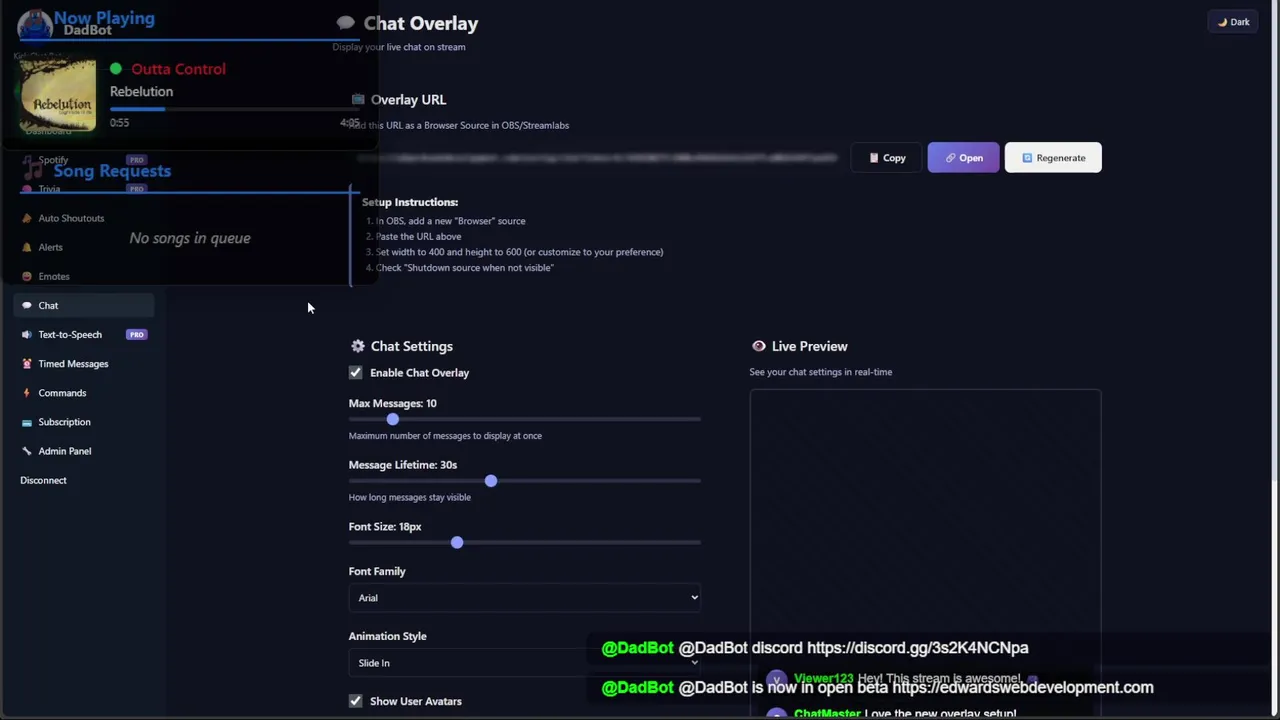This screenshot has height=720, width=1280.
Task: Click the Live Preview chat box
Action: tap(925, 553)
